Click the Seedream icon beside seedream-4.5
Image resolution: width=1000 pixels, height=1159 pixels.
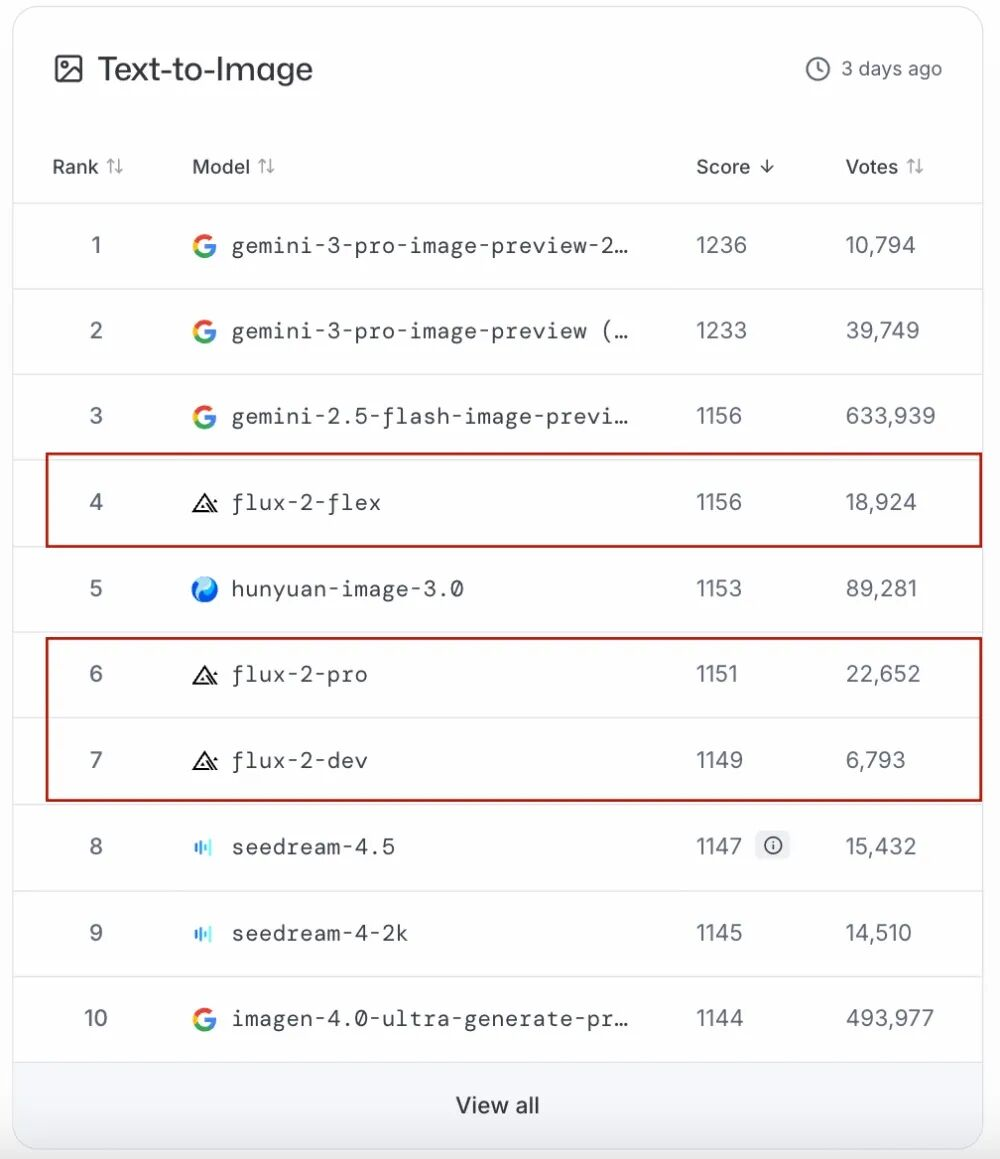click(x=203, y=847)
